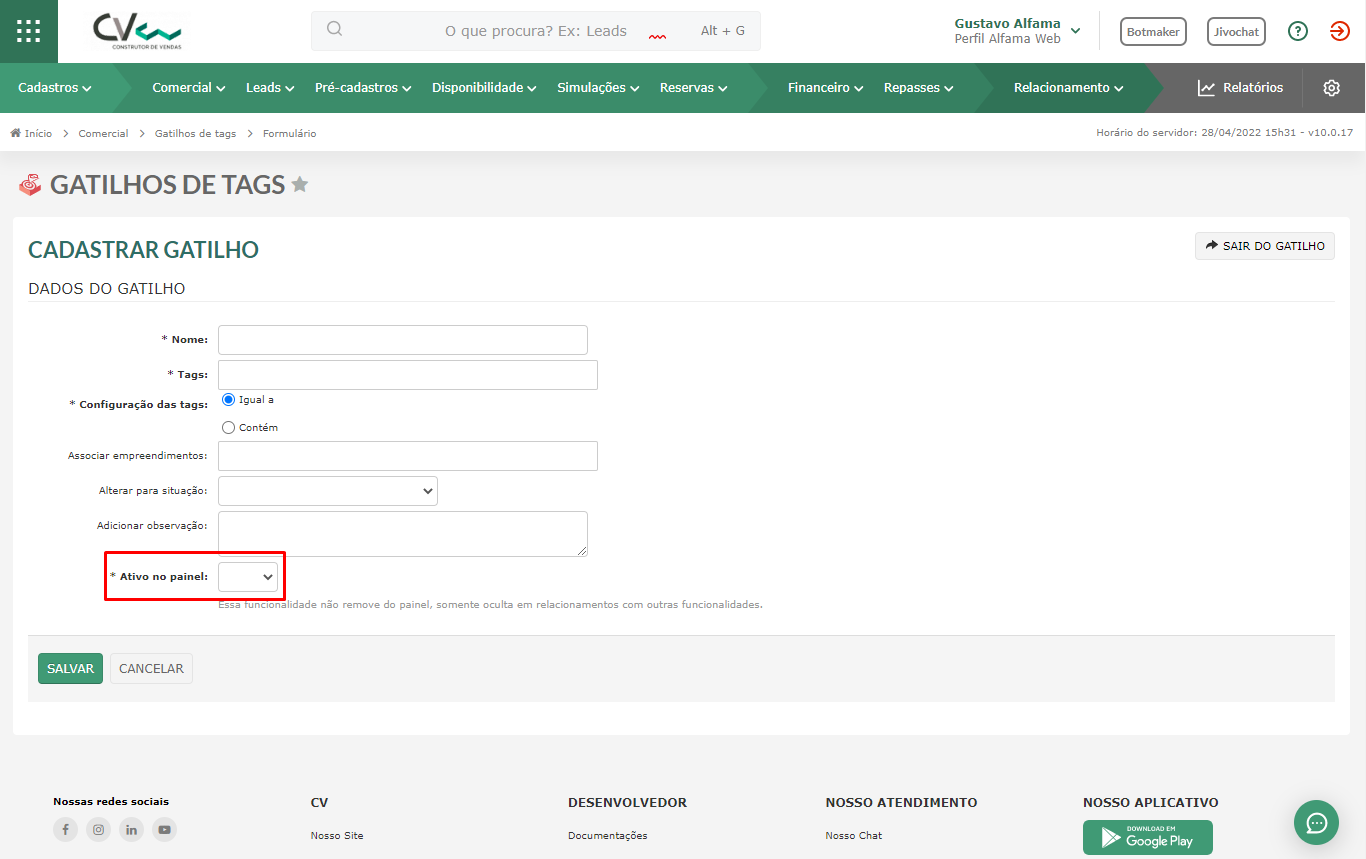Go to Comercial in breadcrumb

[103, 133]
